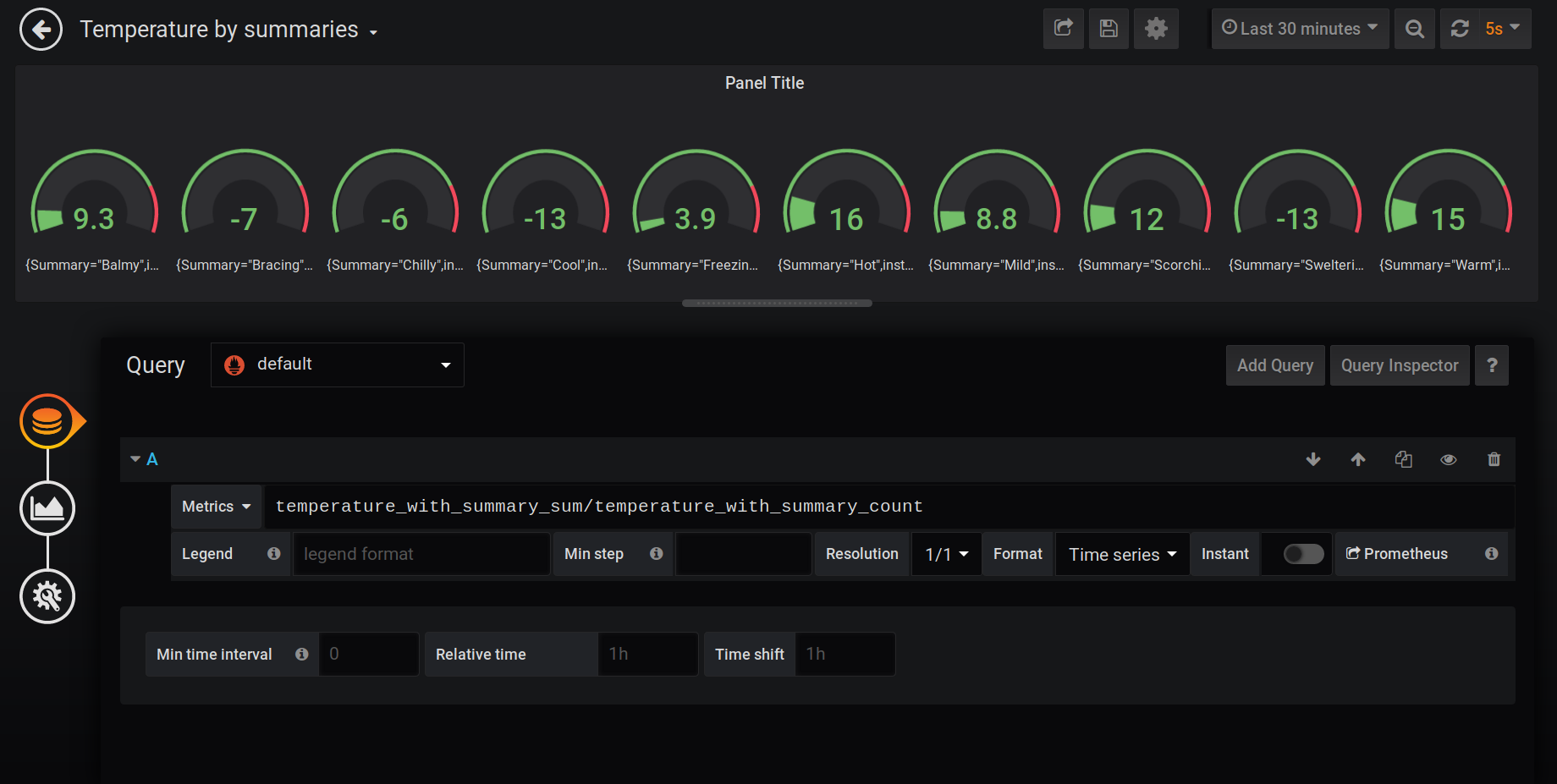Delete query A with trash icon
This screenshot has width=1557, height=784.
(1494, 459)
